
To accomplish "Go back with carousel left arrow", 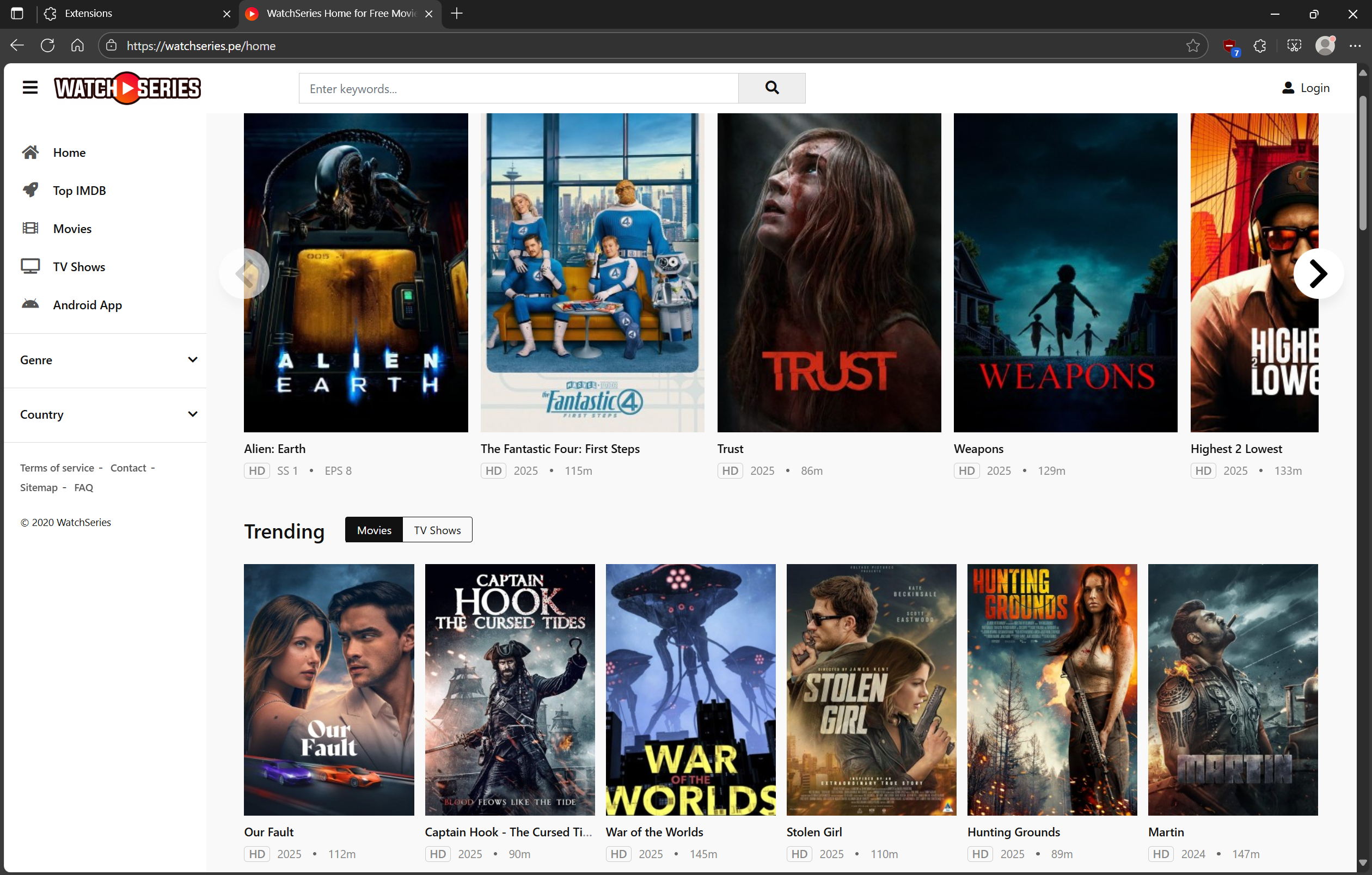I will (244, 274).
